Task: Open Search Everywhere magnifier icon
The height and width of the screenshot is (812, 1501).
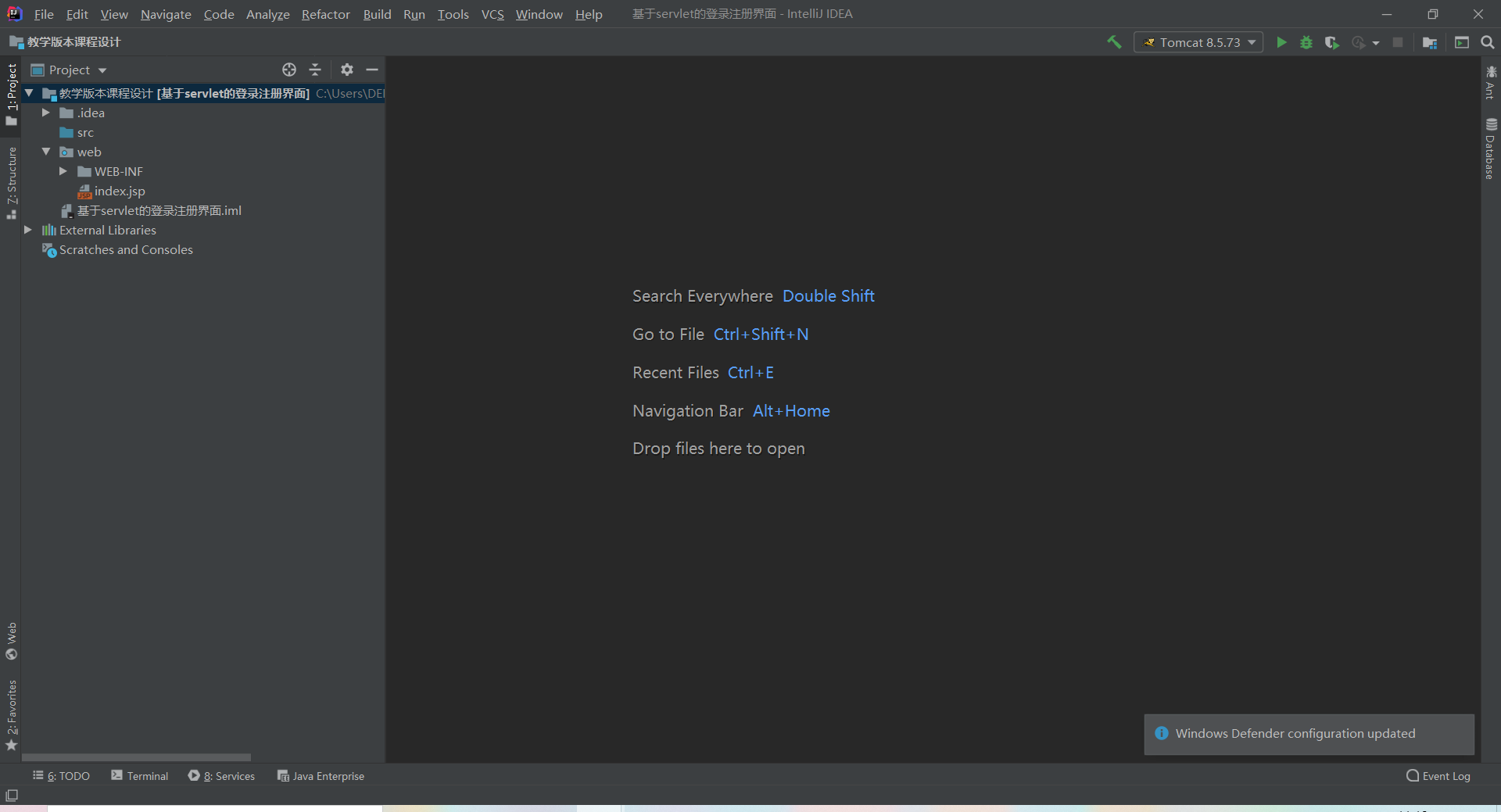Action: 1488,42
